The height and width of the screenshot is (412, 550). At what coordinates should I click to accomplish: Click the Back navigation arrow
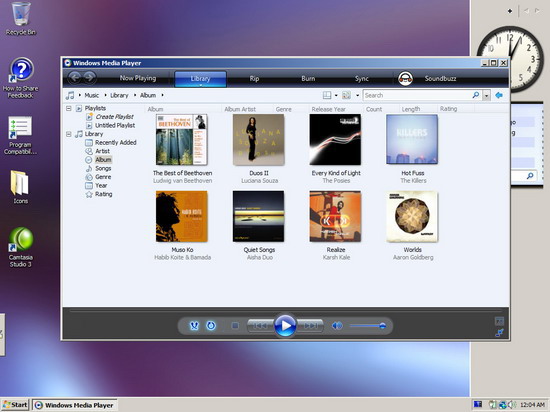click(x=74, y=77)
